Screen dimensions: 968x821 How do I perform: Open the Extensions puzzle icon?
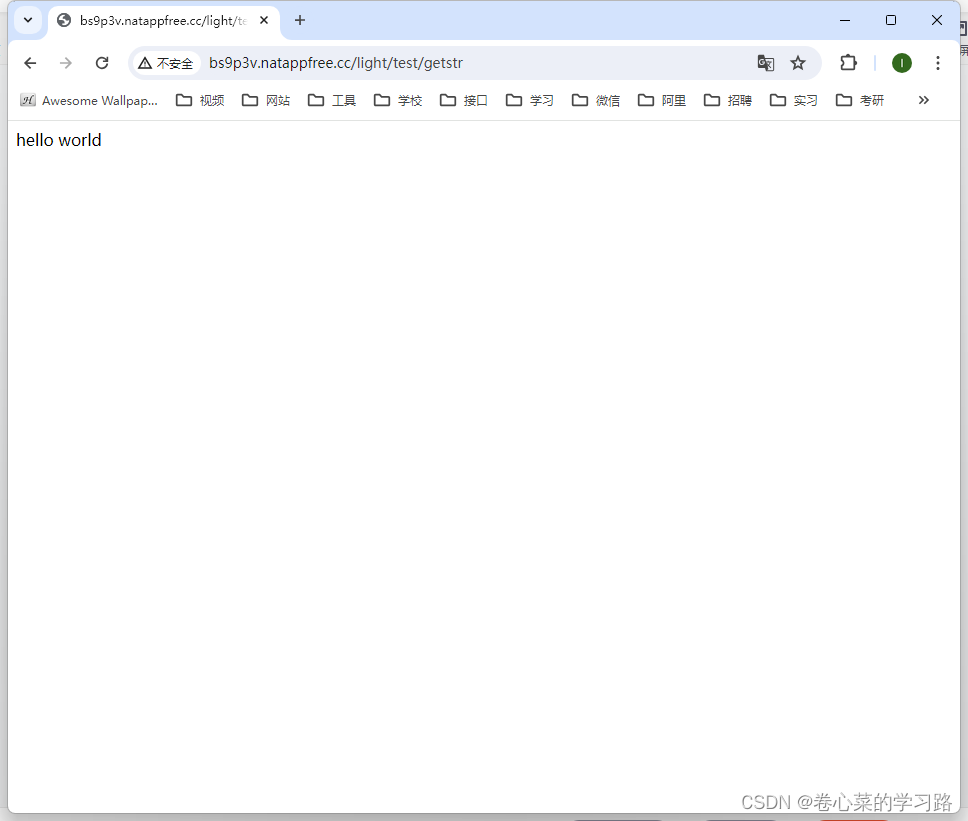pos(849,63)
